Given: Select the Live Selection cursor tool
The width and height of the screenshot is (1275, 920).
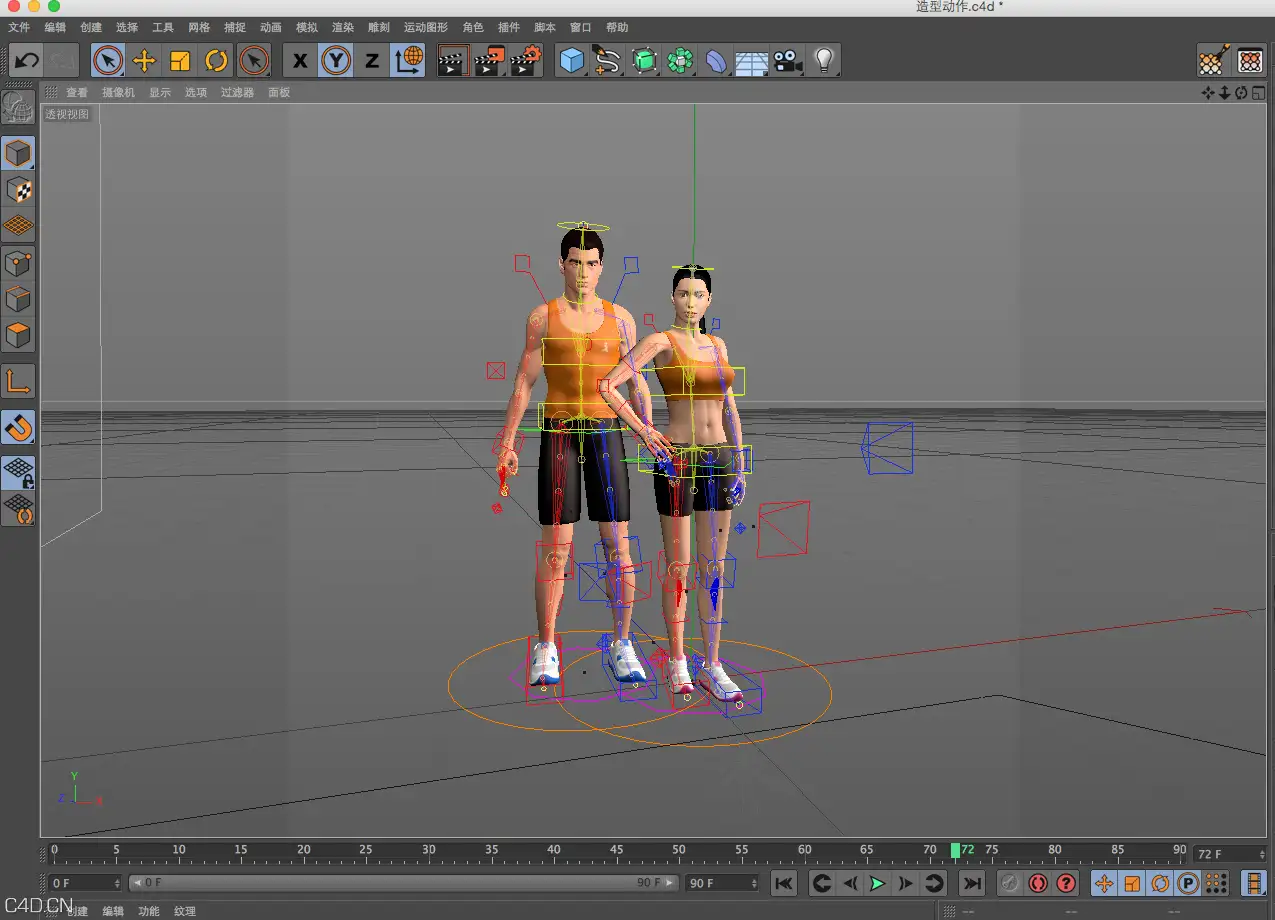Looking at the screenshot, I should [108, 61].
